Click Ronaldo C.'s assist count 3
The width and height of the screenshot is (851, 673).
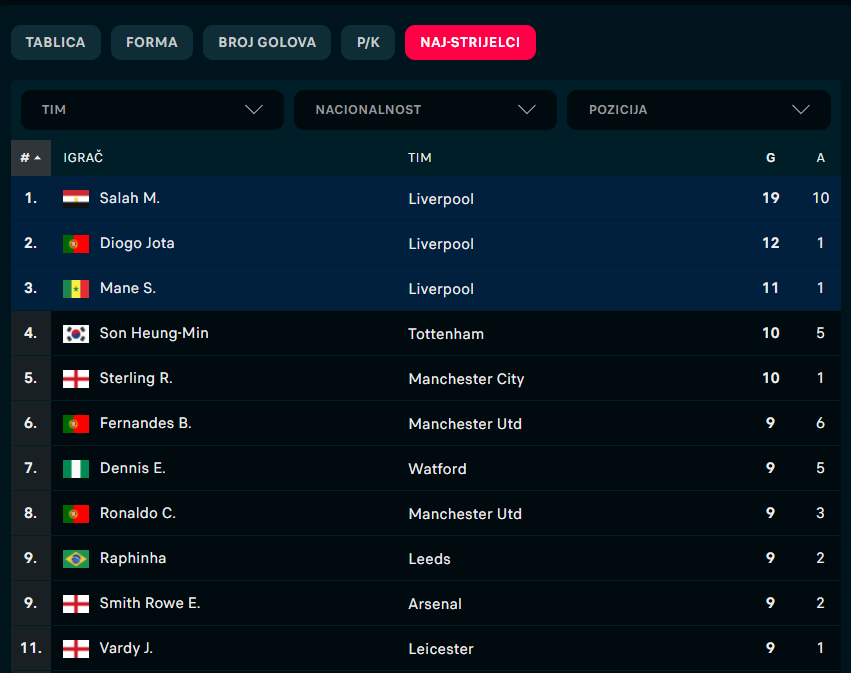(x=821, y=513)
